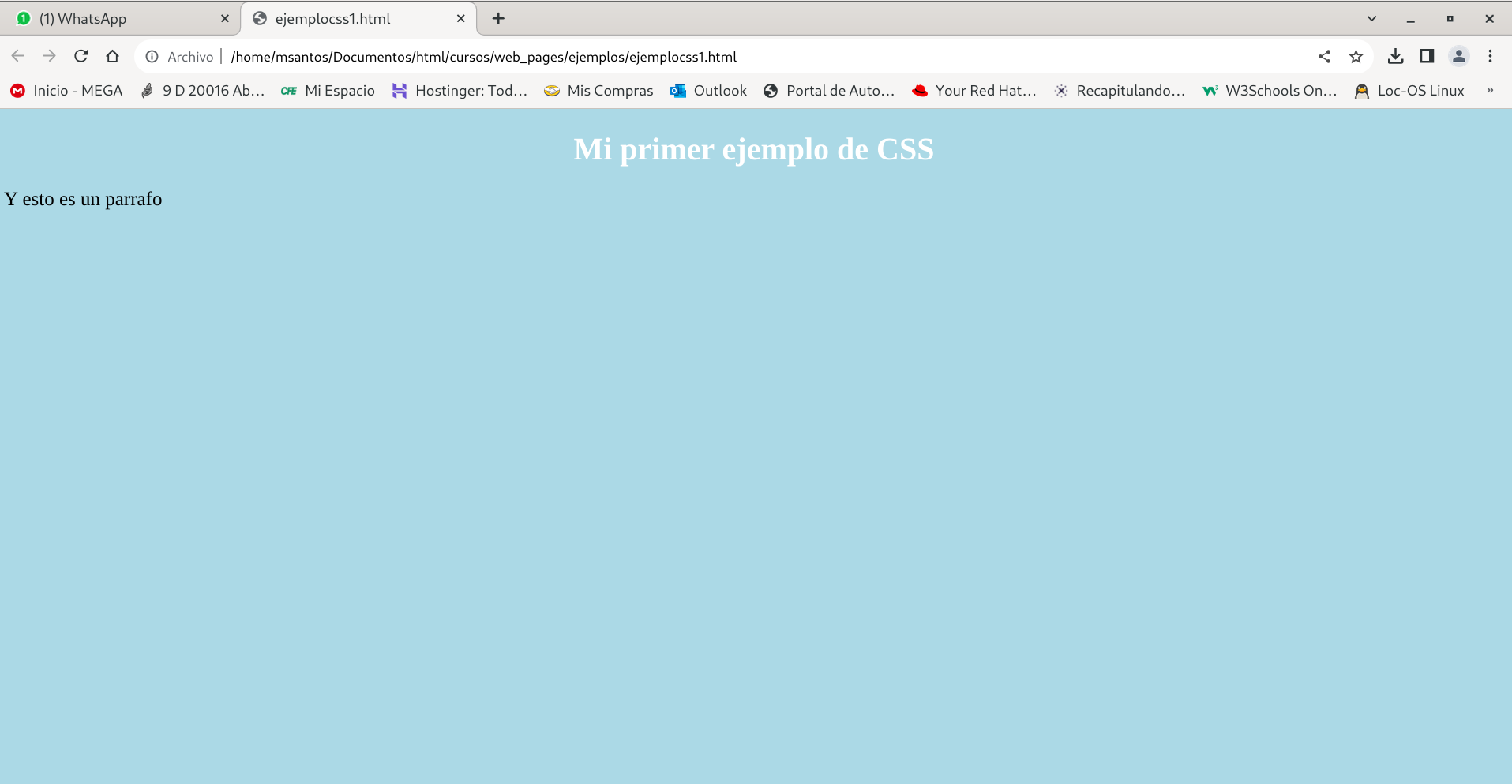The width and height of the screenshot is (1512, 784).
Task: Expand the tab search chevron
Action: (1371, 18)
